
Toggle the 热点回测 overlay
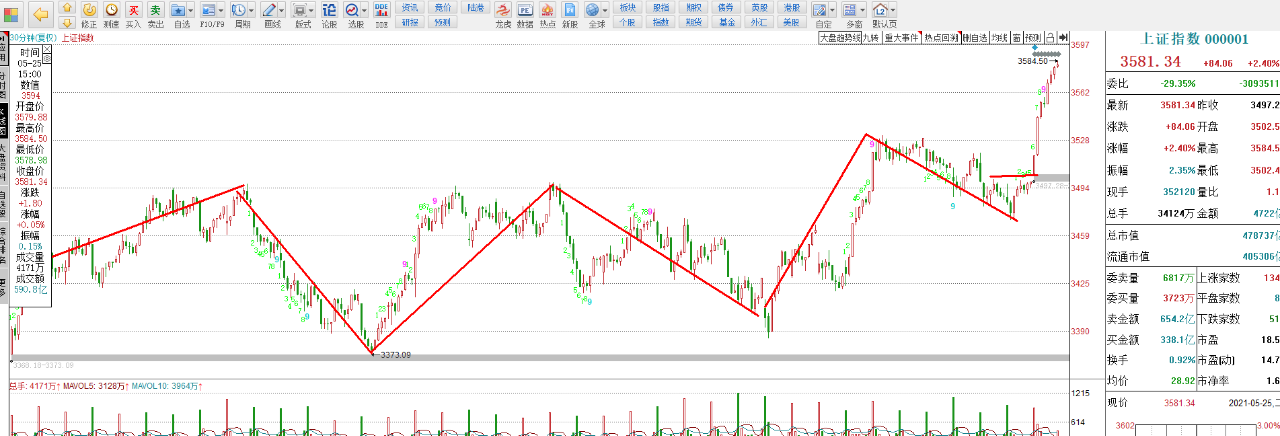click(x=941, y=38)
